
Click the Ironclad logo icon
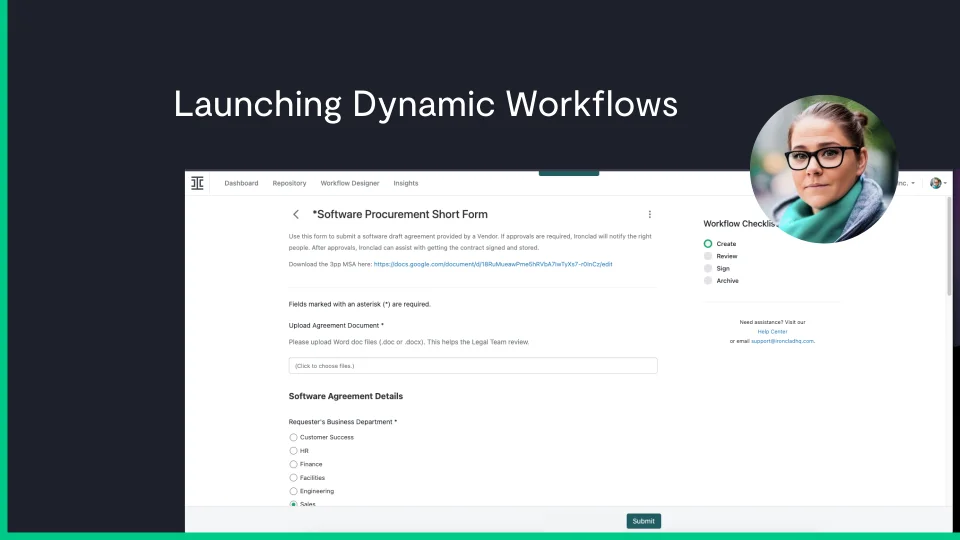tap(197, 183)
